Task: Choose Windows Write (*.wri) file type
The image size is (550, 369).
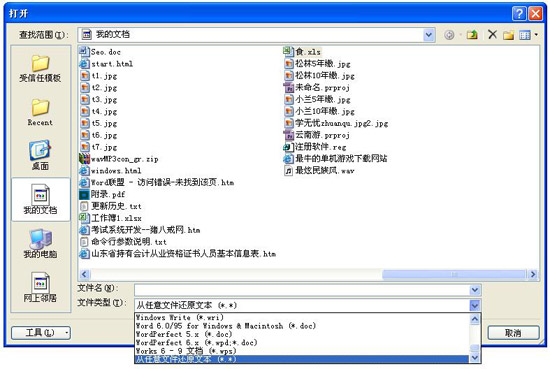Action: (180, 317)
